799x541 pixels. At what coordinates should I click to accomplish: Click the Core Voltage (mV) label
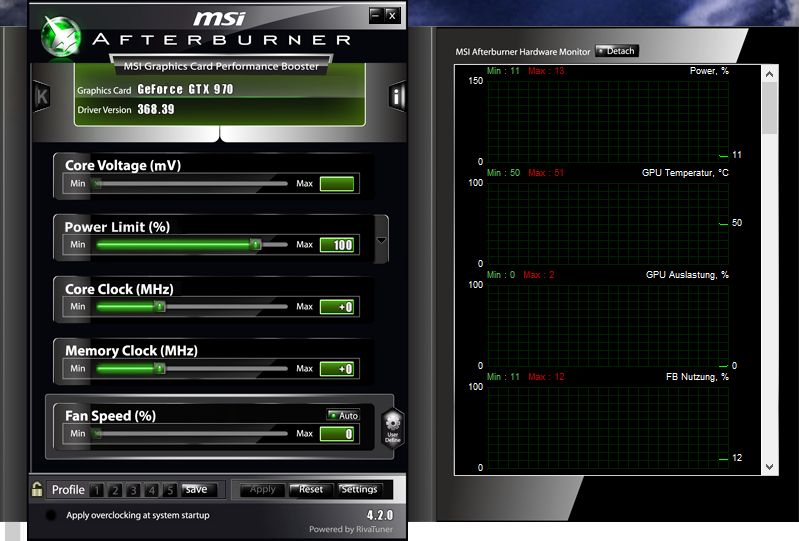123,166
